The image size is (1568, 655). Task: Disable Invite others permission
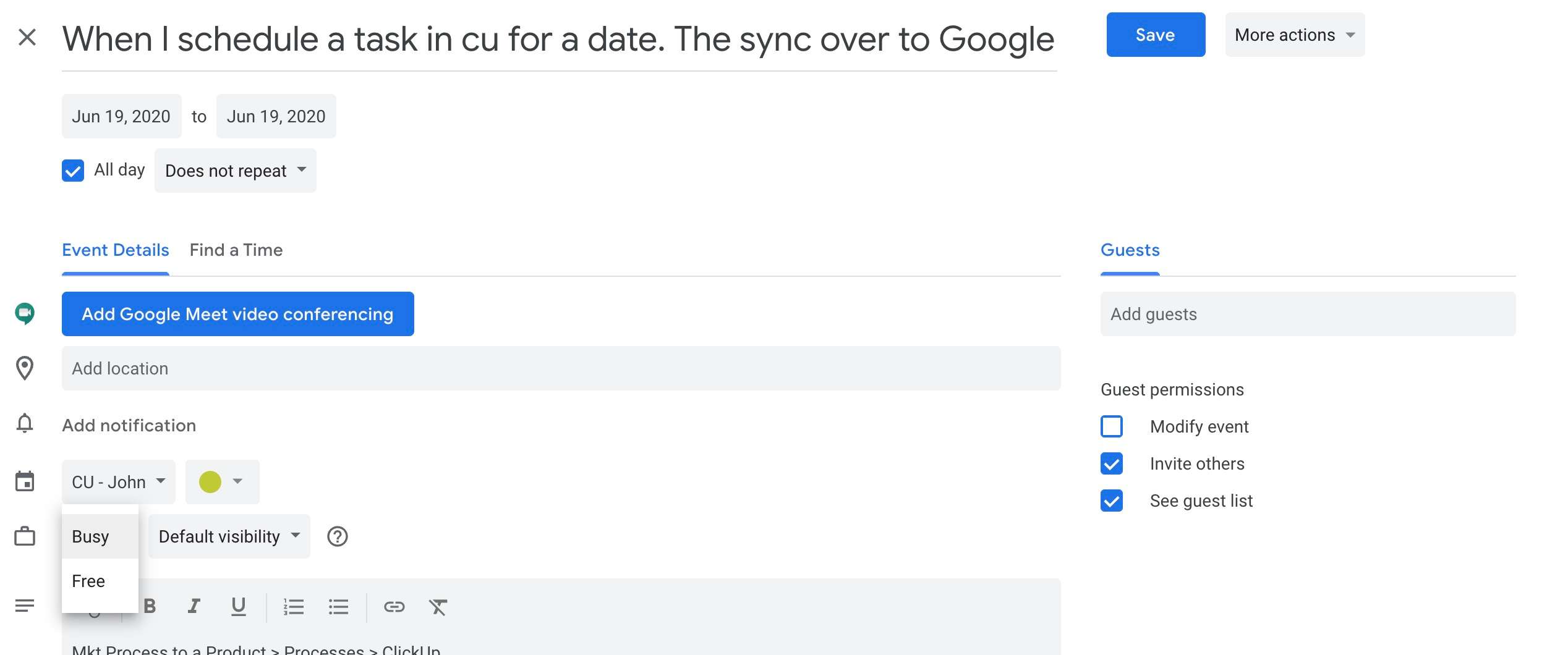(x=1112, y=463)
